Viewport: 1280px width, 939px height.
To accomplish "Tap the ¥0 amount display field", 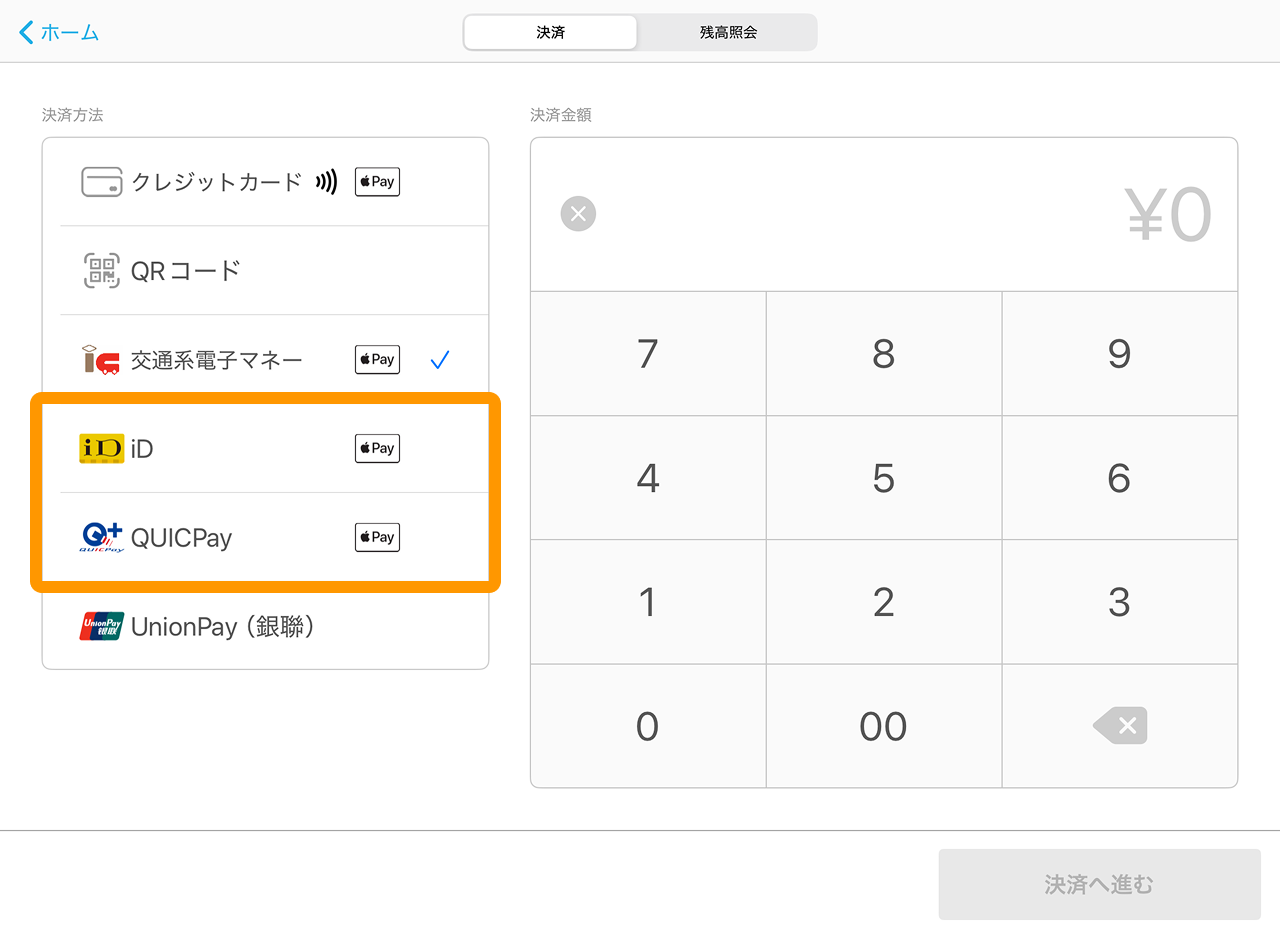I will [x=1168, y=215].
